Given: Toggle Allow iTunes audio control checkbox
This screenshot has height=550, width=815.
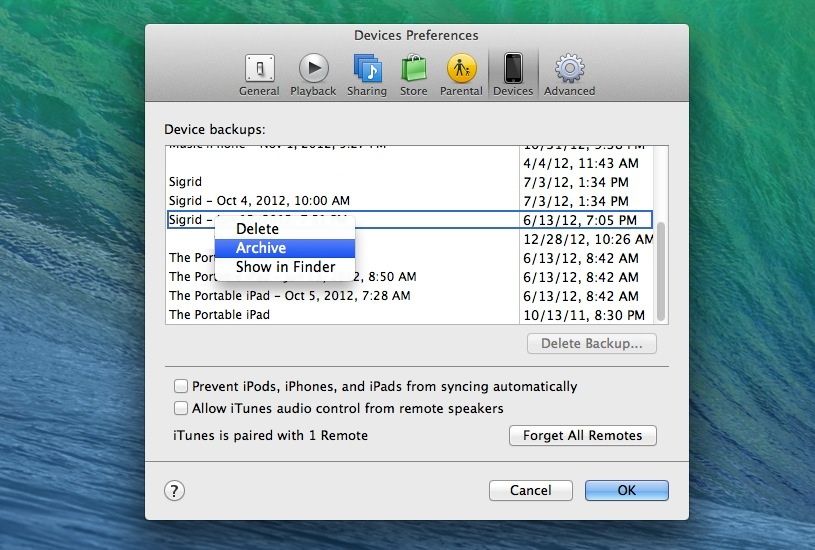Looking at the screenshot, I should tap(181, 408).
